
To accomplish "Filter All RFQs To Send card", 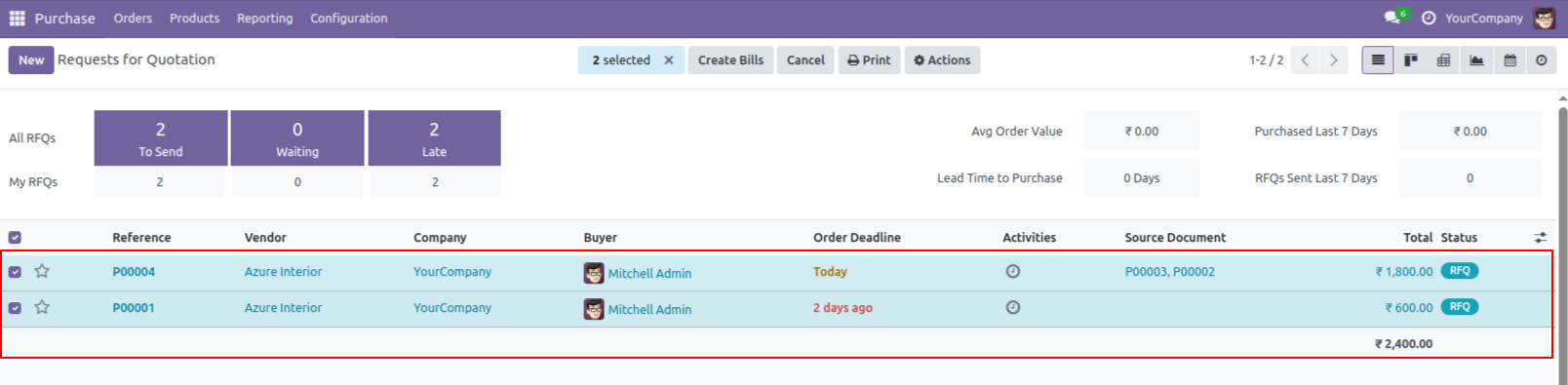I will (161, 137).
